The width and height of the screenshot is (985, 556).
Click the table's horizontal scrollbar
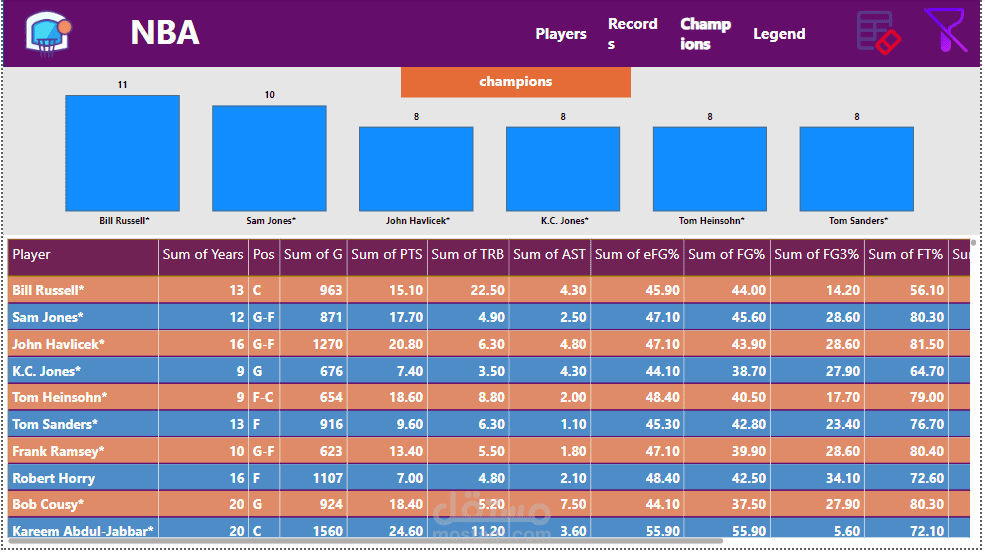[x=366, y=541]
